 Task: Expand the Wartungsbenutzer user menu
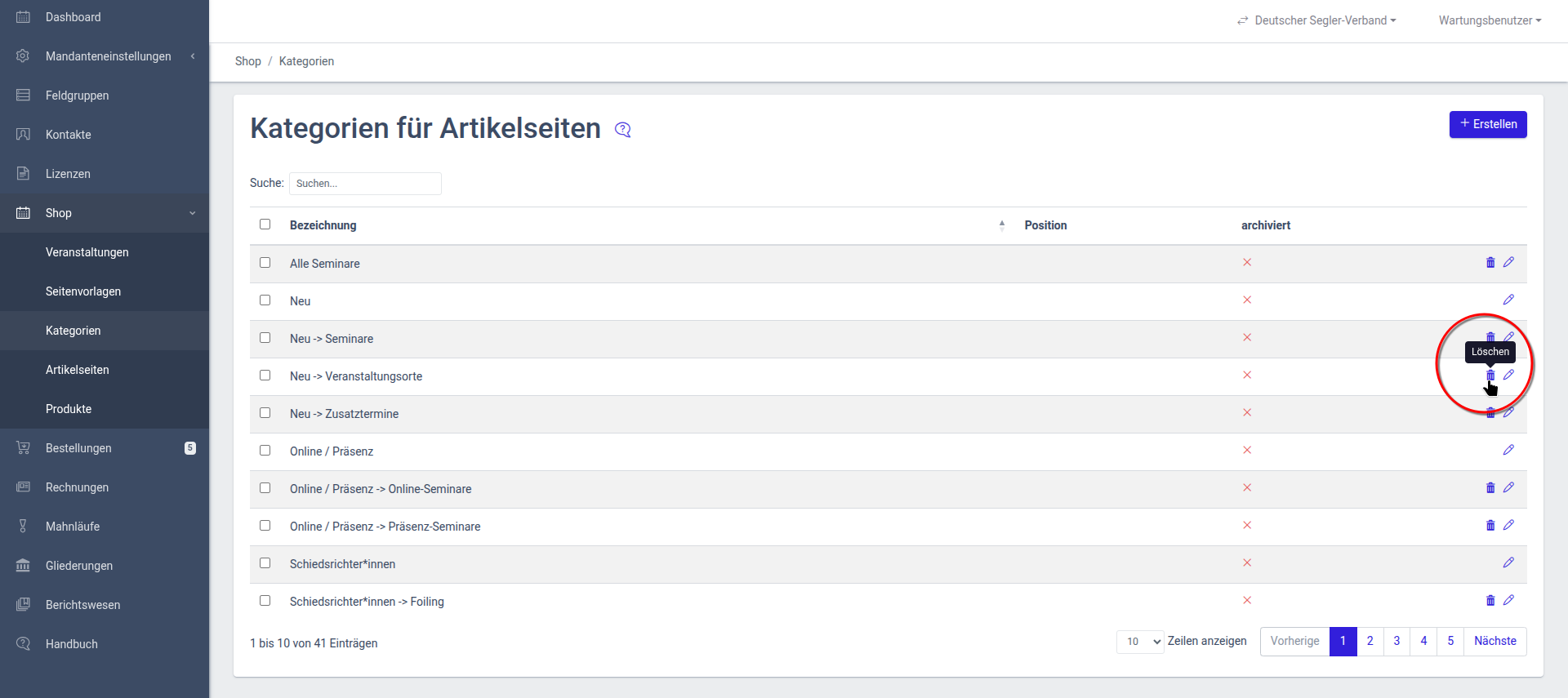tap(1490, 20)
